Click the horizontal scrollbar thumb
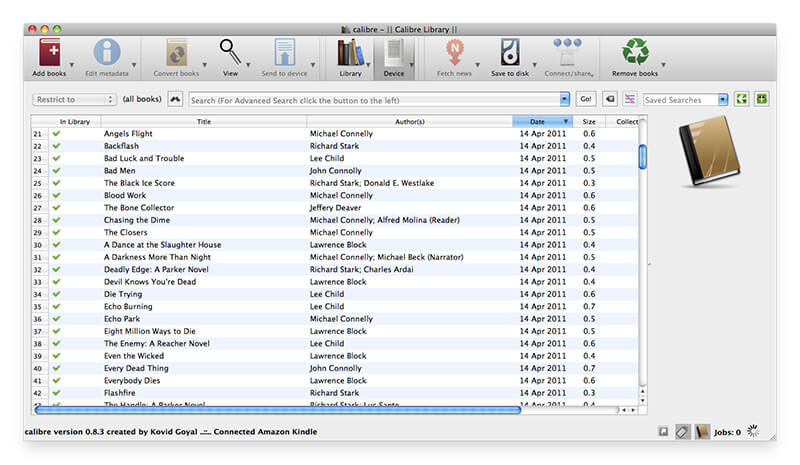This screenshot has width=800, height=465. tap(278, 410)
